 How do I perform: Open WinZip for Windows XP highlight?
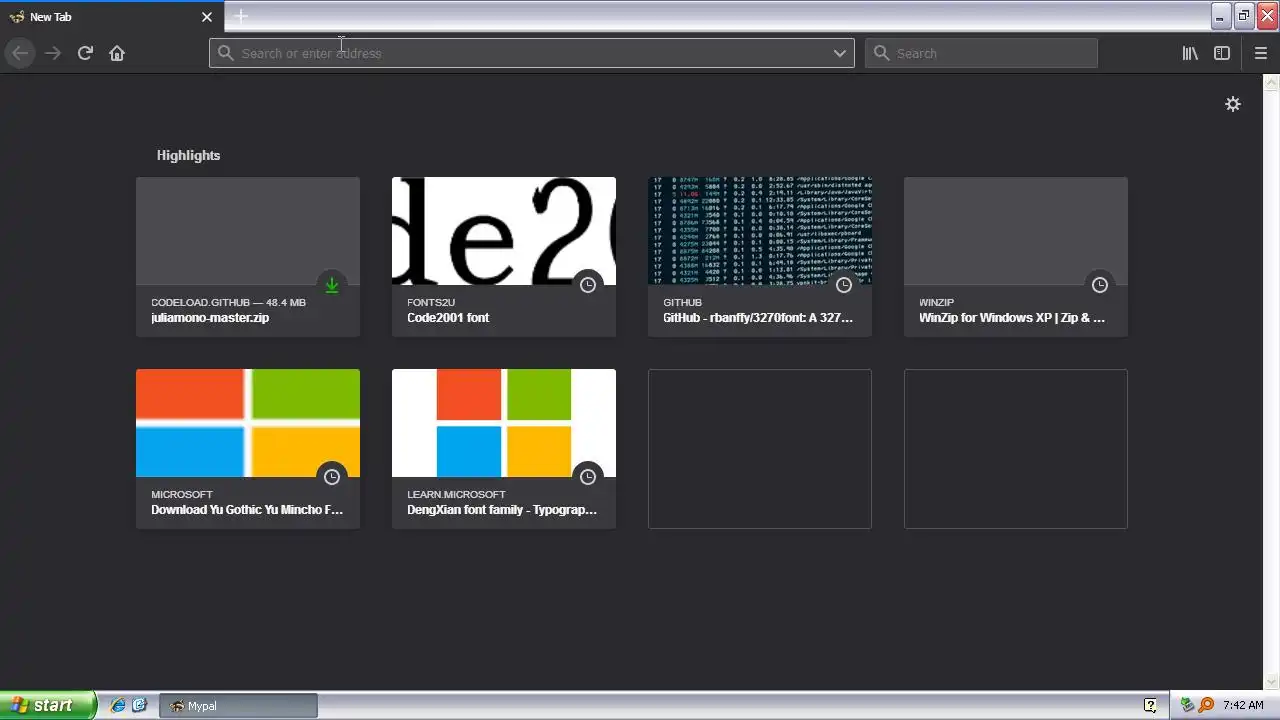click(x=1016, y=257)
